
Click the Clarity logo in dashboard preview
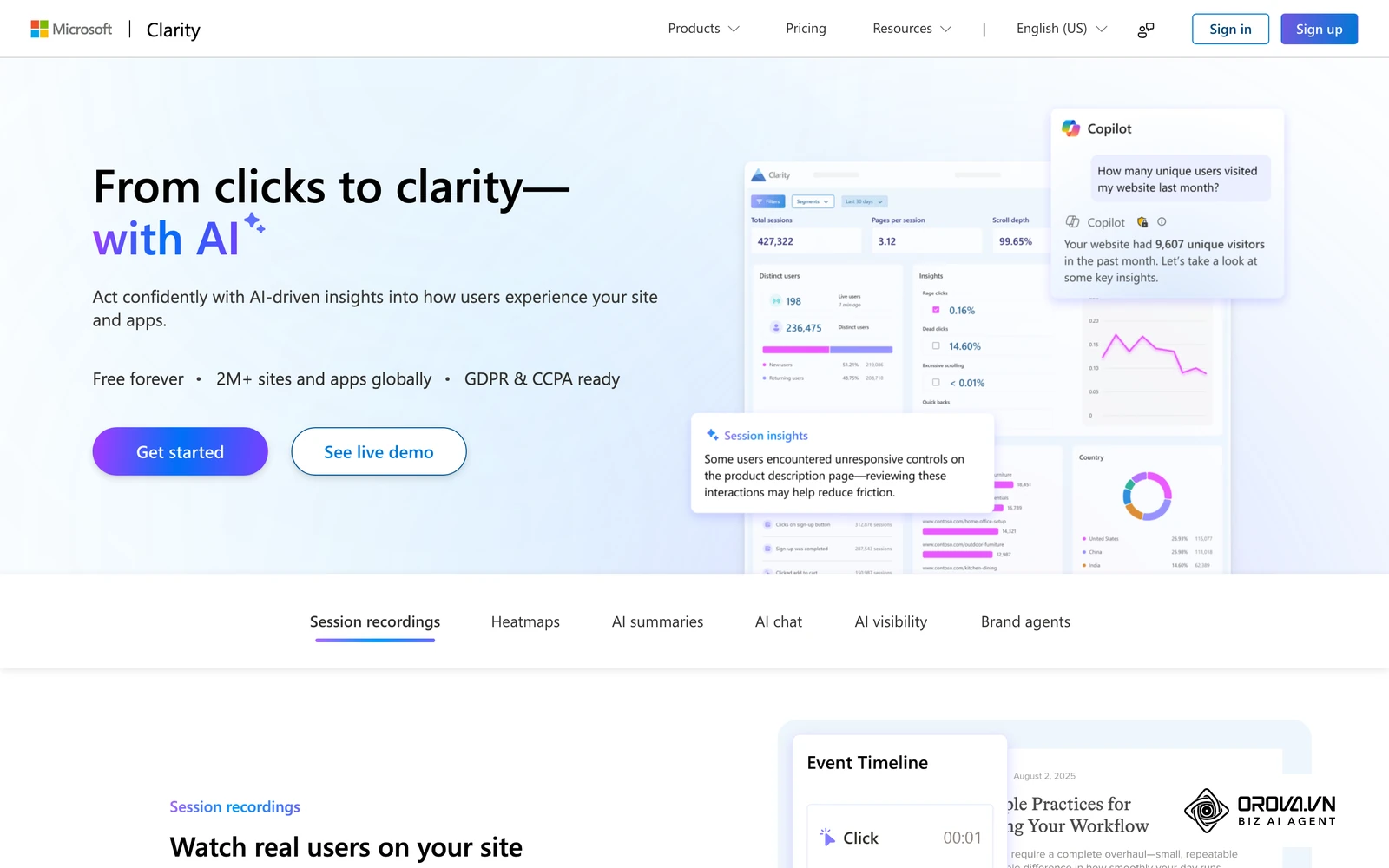pyautogui.click(x=771, y=175)
